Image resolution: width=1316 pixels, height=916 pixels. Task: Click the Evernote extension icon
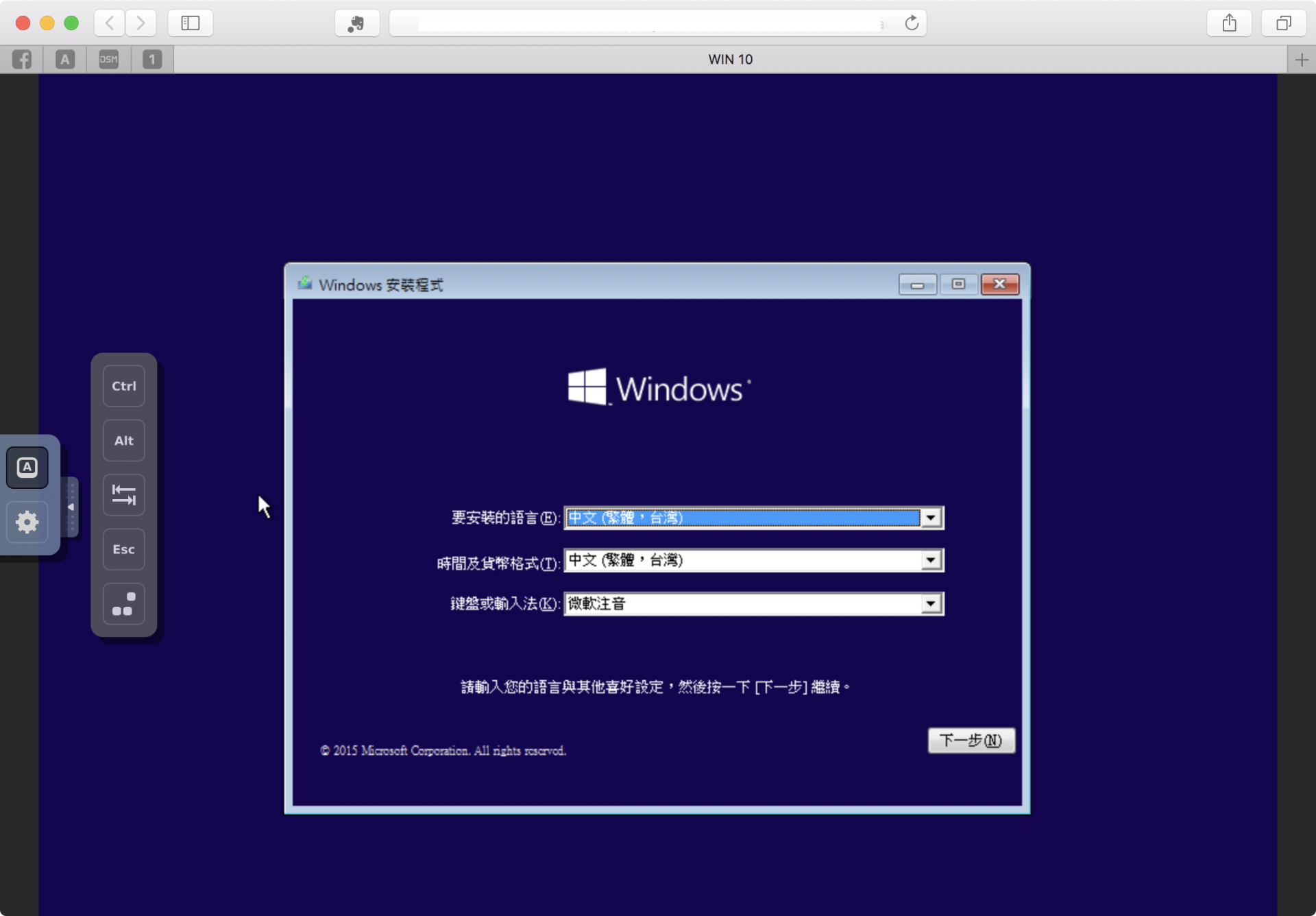356,23
